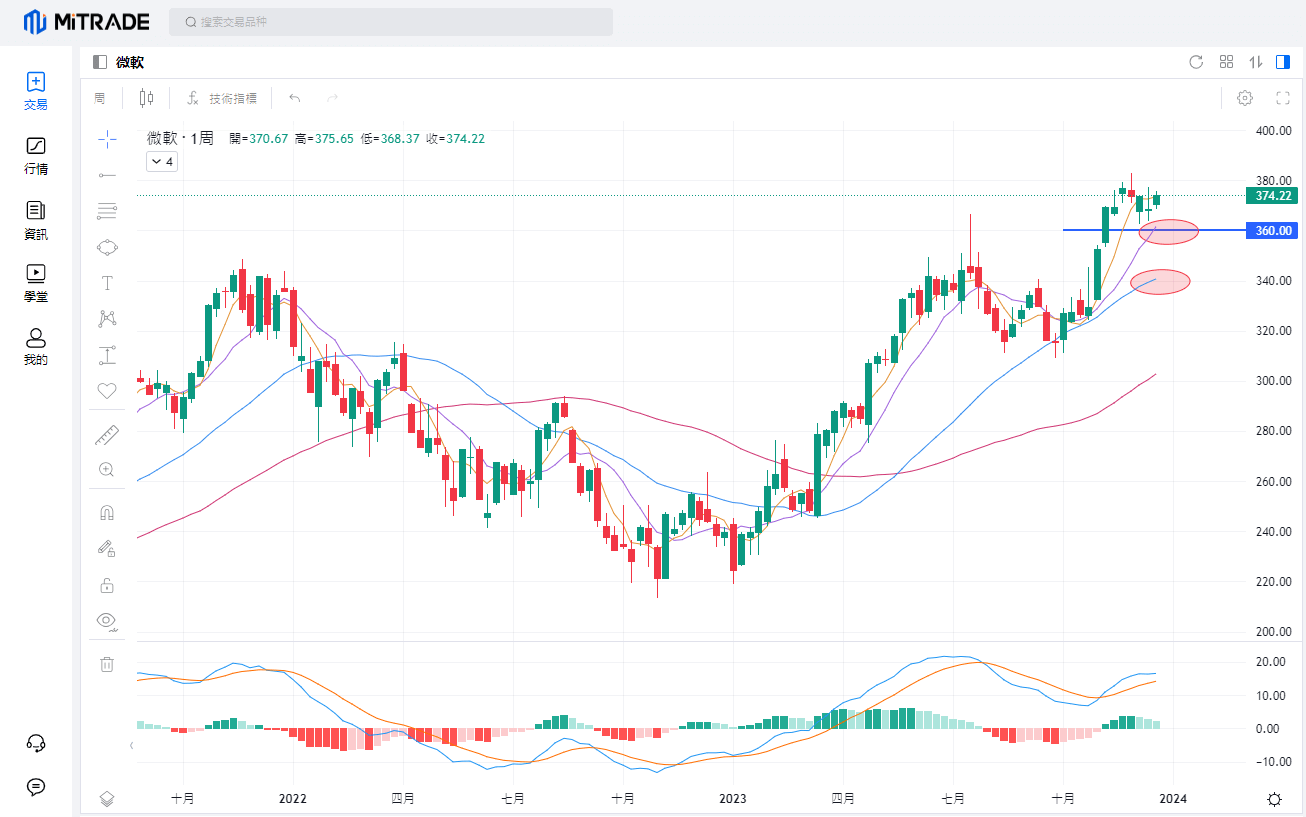
Task: Activate the zoom-in magnifier tool
Action: (107, 469)
